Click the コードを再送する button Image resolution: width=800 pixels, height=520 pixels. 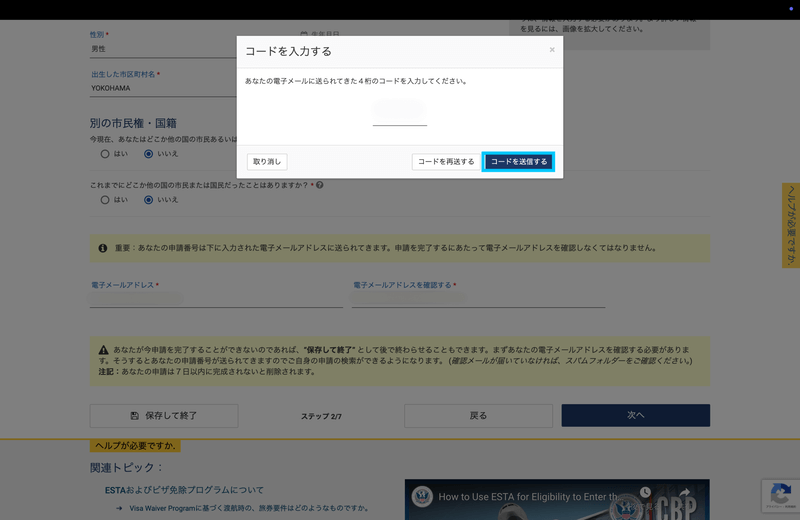(x=446, y=162)
